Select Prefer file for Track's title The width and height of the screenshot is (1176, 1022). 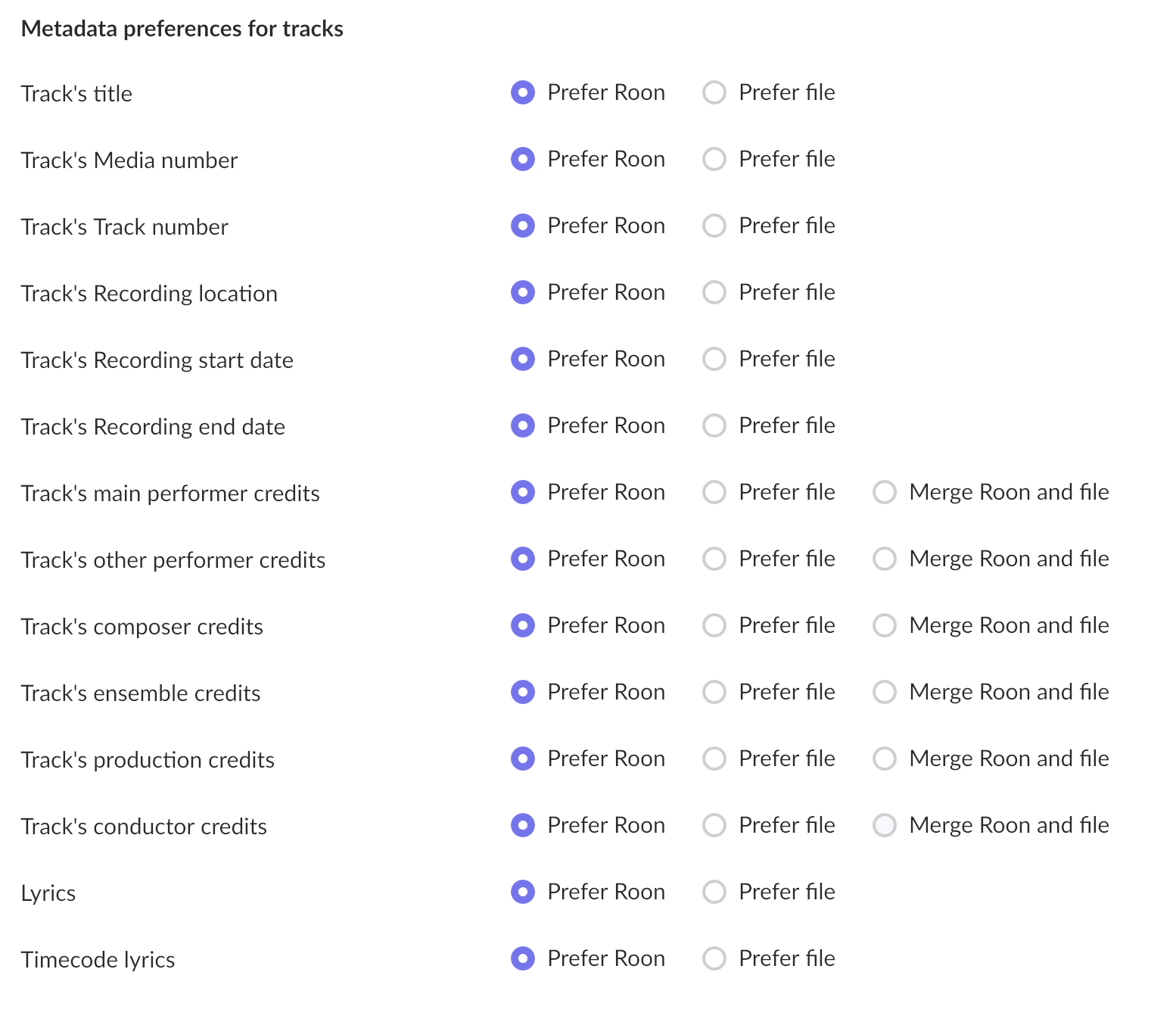pyautogui.click(x=714, y=92)
